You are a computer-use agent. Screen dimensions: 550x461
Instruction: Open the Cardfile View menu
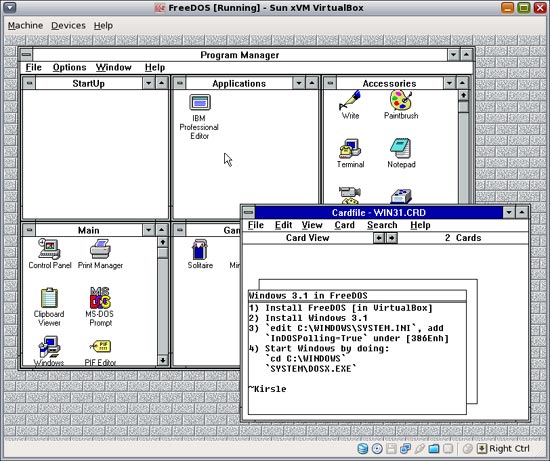click(312, 225)
